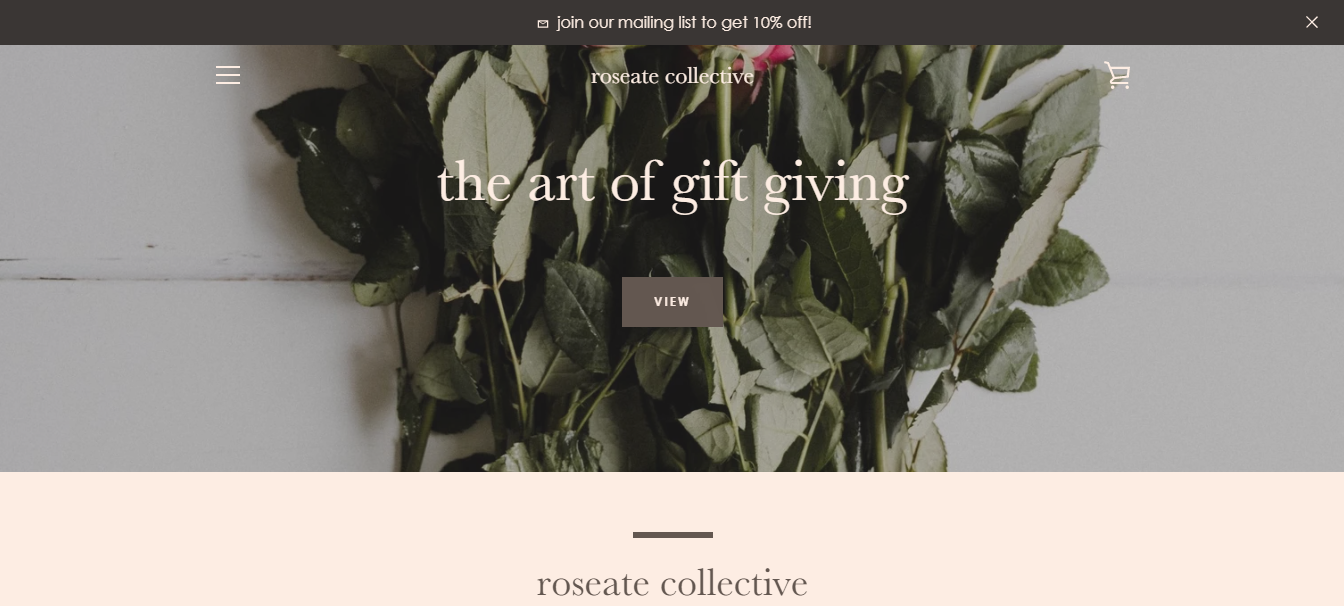Click the large 'roseate collective' section heading

(x=672, y=583)
